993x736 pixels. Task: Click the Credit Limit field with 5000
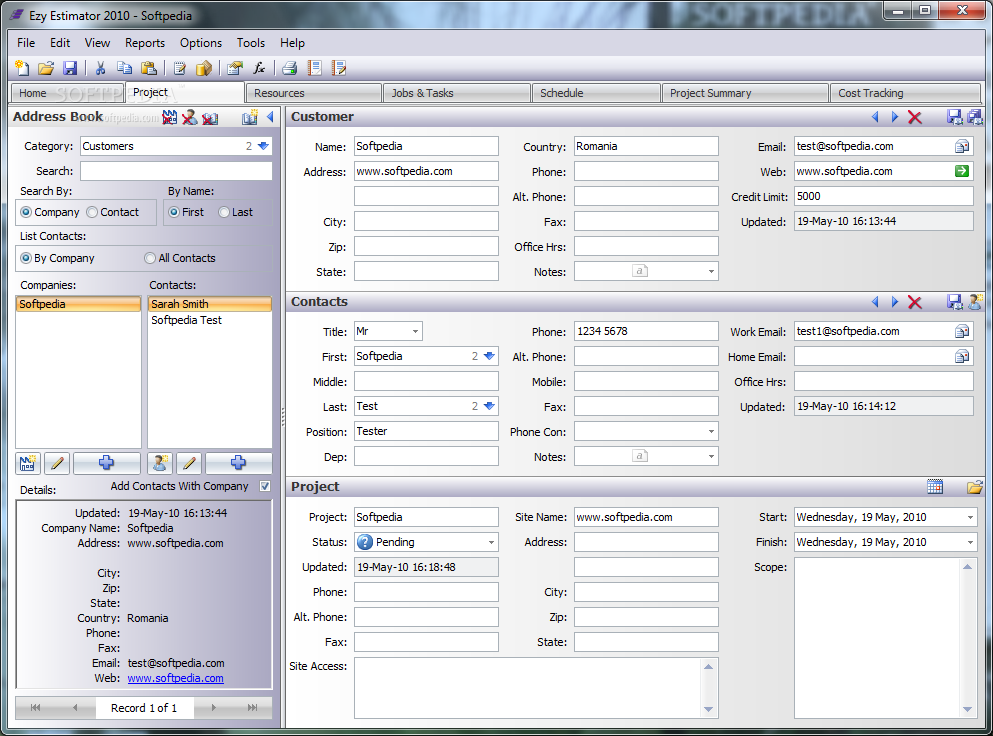tap(883, 196)
